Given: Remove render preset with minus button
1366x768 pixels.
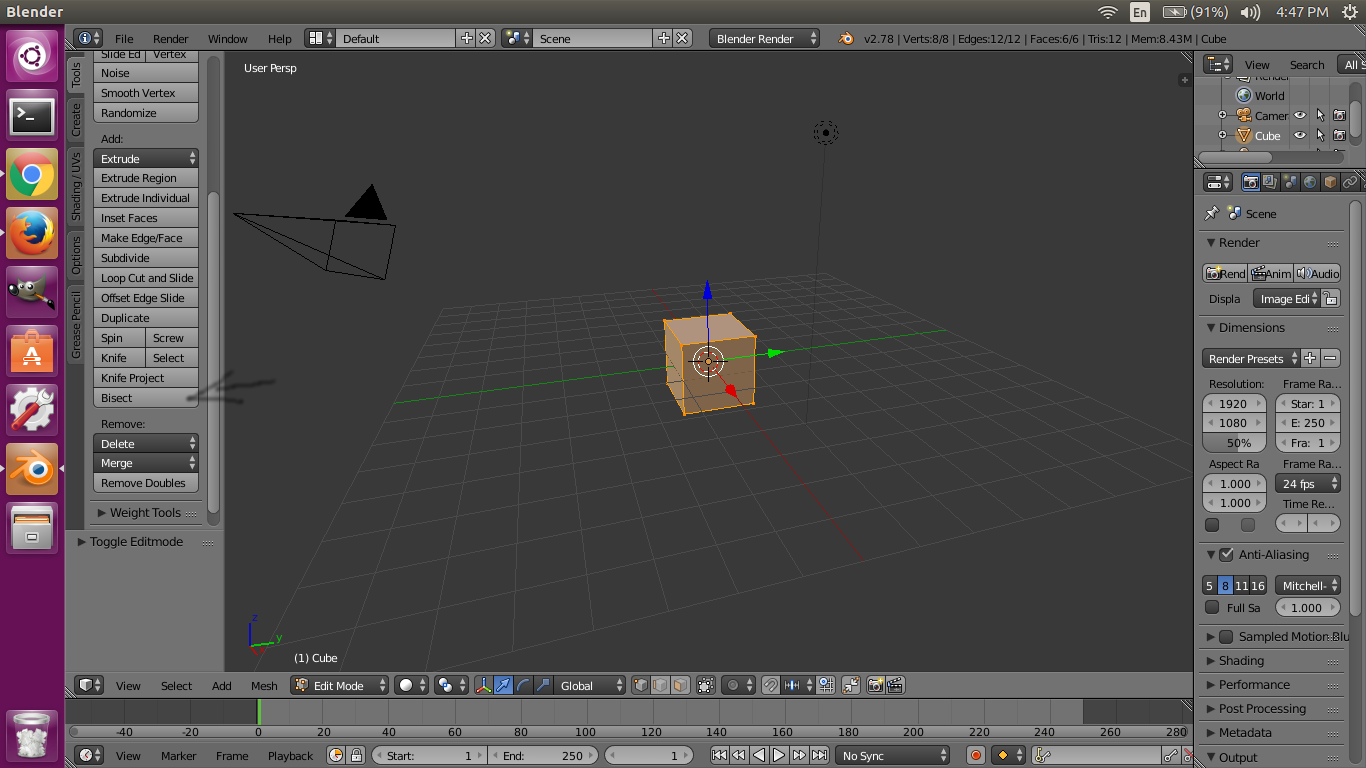Looking at the screenshot, I should 1330,358.
